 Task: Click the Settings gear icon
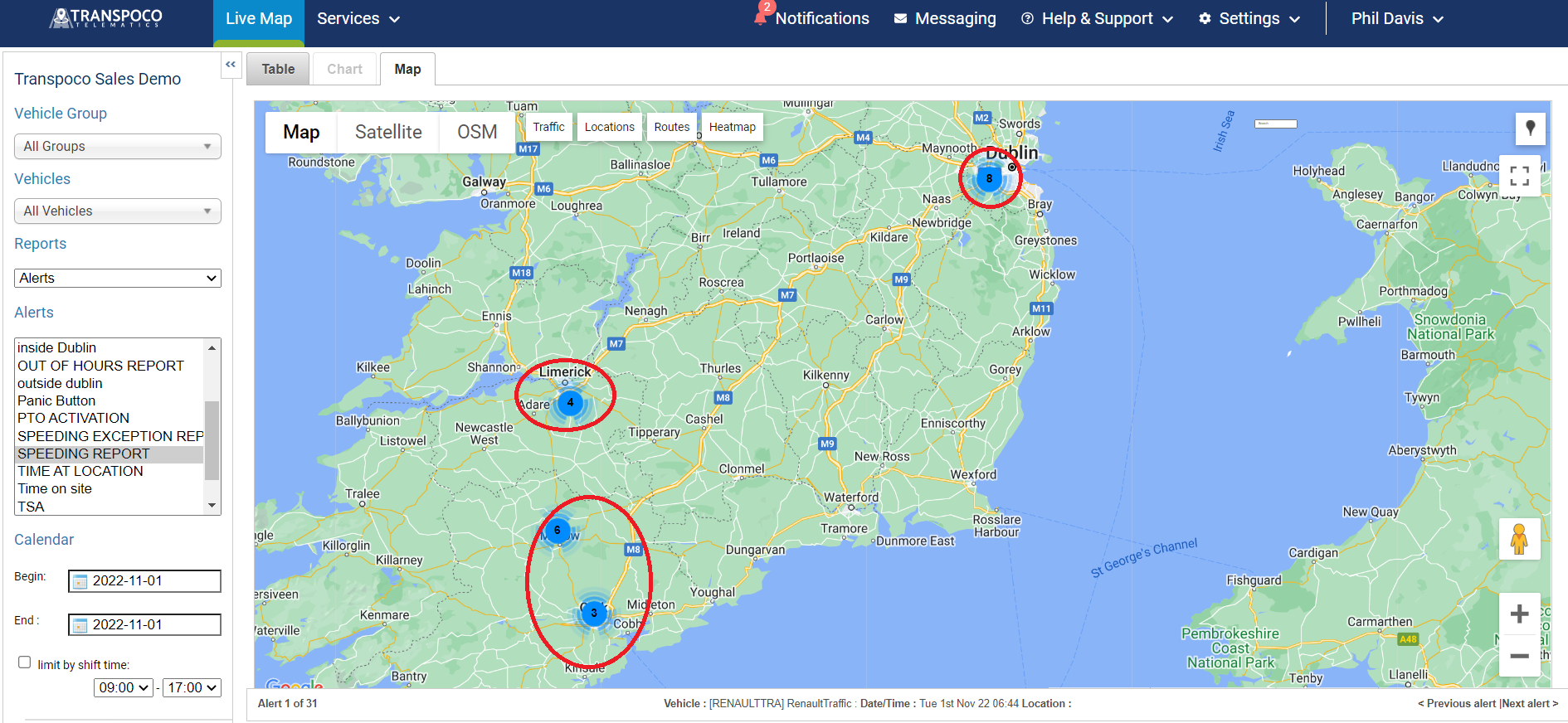click(x=1205, y=18)
